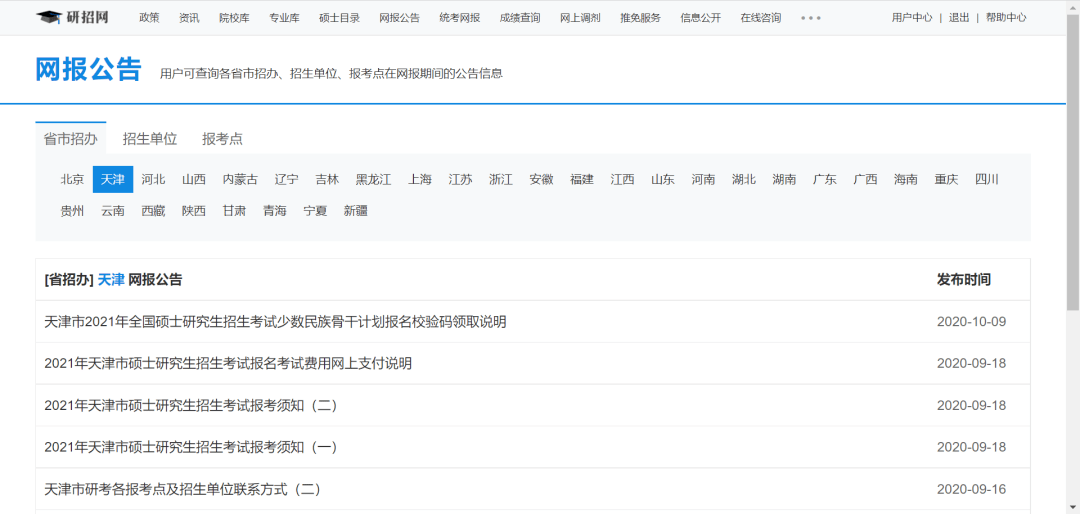
Task: Open 用户中心 link at top right
Action: (912, 18)
